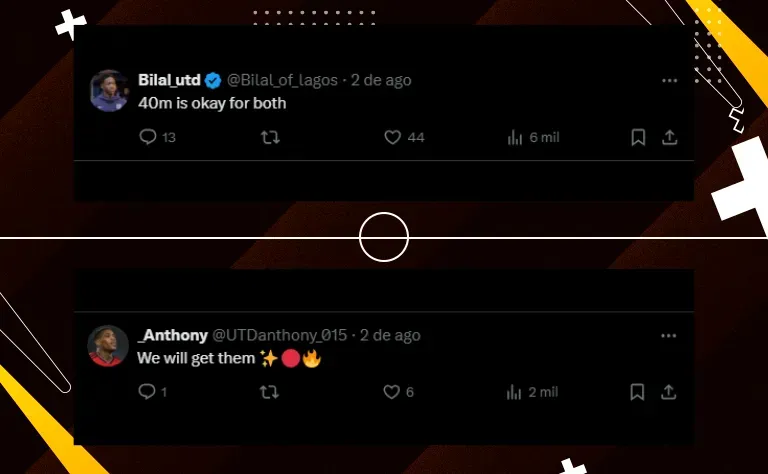Retweet the "We will get them" post

[270, 392]
